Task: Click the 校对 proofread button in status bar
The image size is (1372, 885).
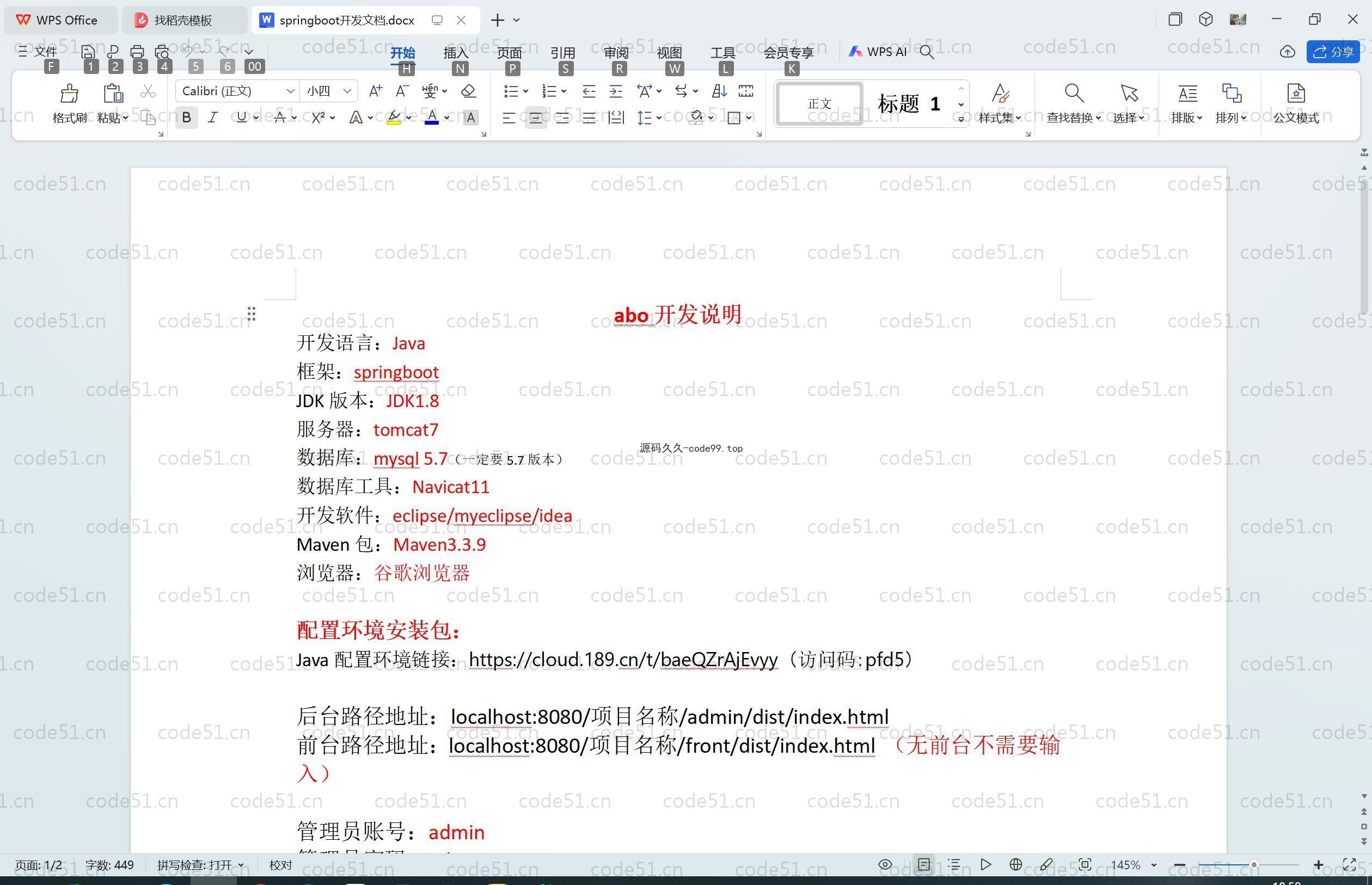Action: [x=280, y=865]
